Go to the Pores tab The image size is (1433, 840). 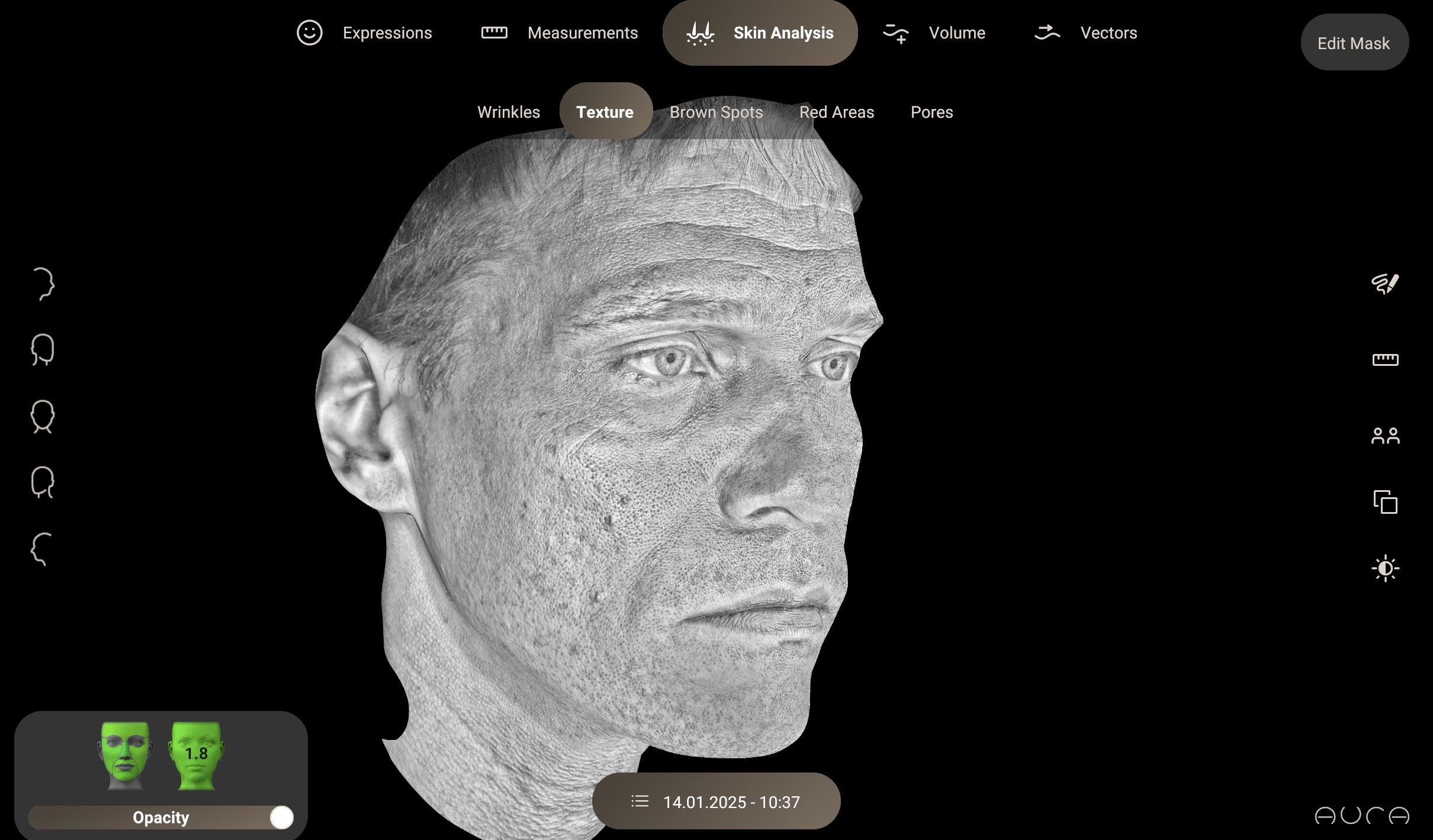(x=931, y=112)
